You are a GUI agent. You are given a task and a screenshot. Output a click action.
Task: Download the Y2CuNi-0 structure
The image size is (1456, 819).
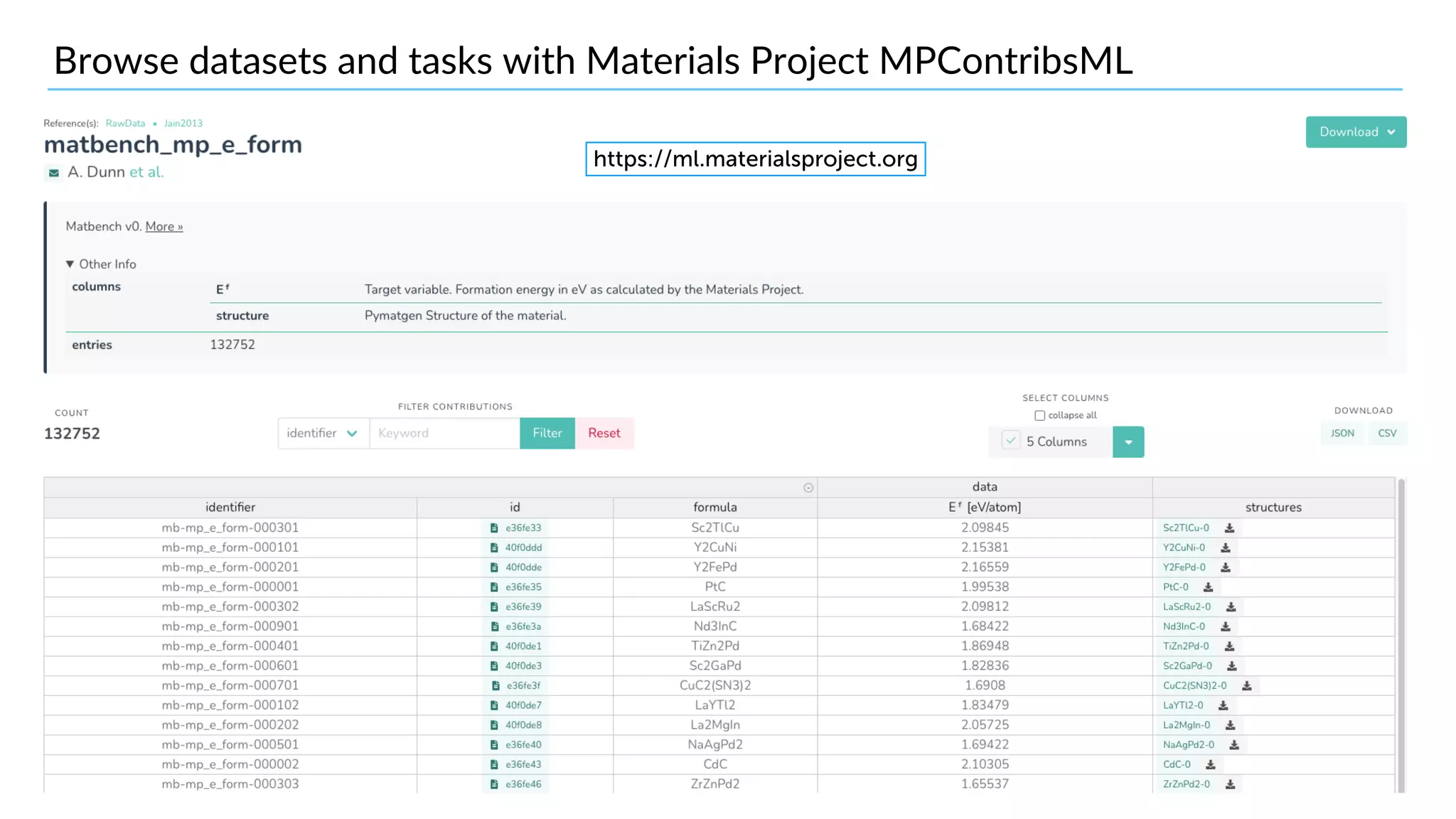1225,548
